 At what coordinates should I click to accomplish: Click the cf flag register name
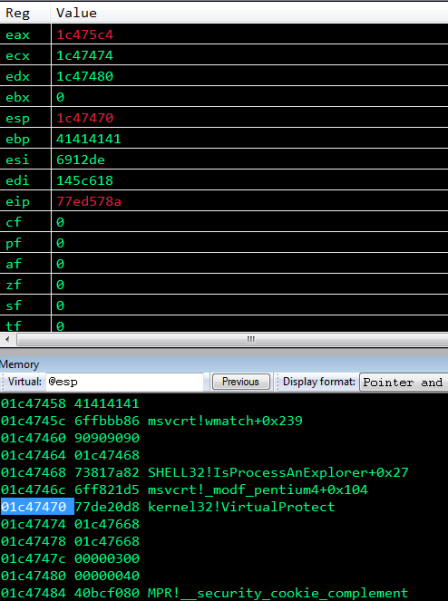pos(13,222)
